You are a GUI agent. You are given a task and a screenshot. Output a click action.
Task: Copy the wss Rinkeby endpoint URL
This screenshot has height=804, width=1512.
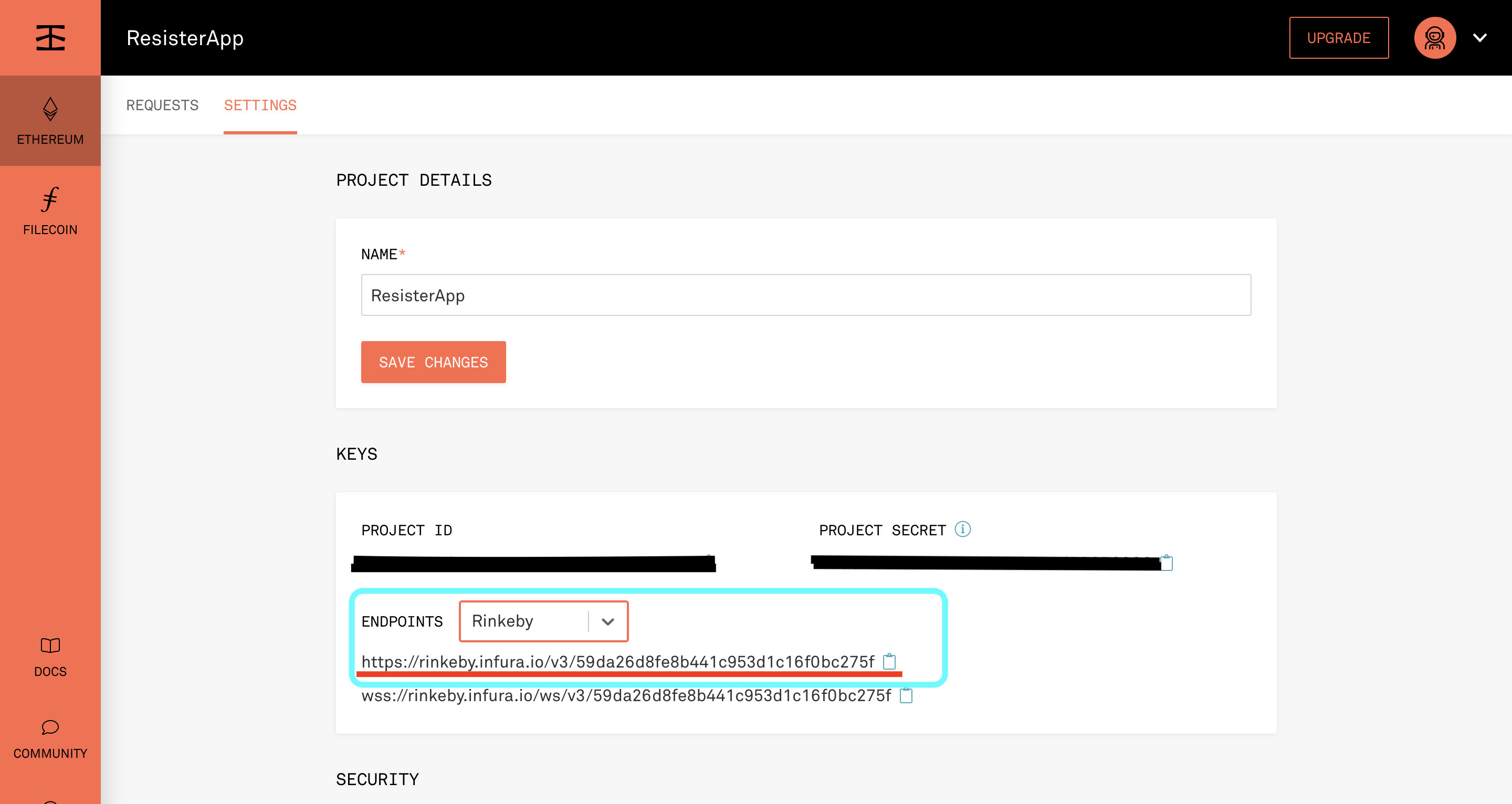click(906, 695)
